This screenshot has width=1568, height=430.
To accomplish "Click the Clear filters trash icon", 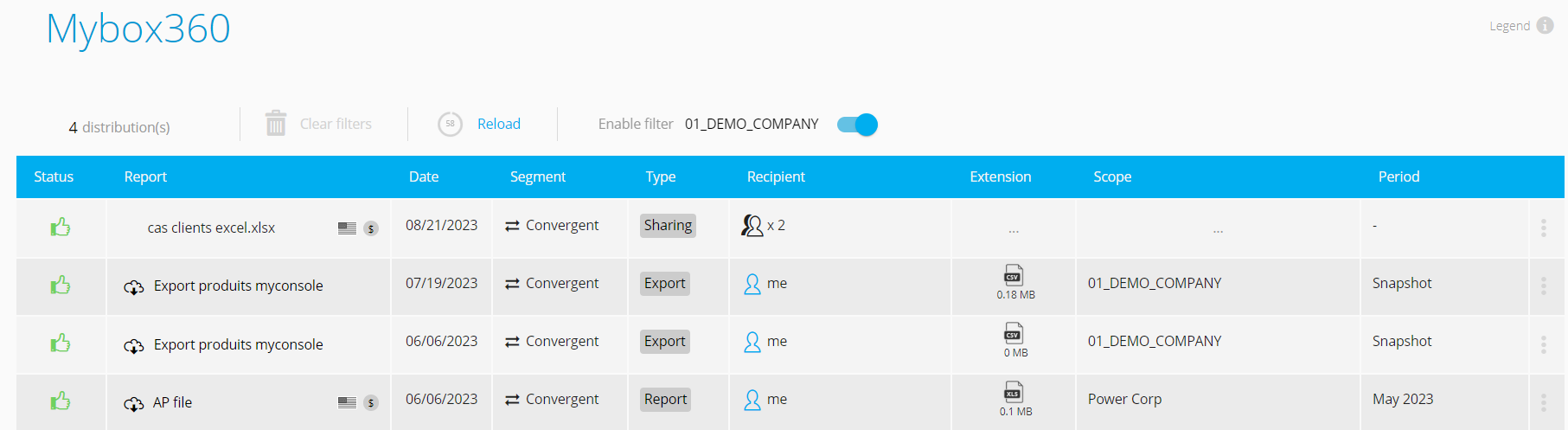I will click(276, 123).
